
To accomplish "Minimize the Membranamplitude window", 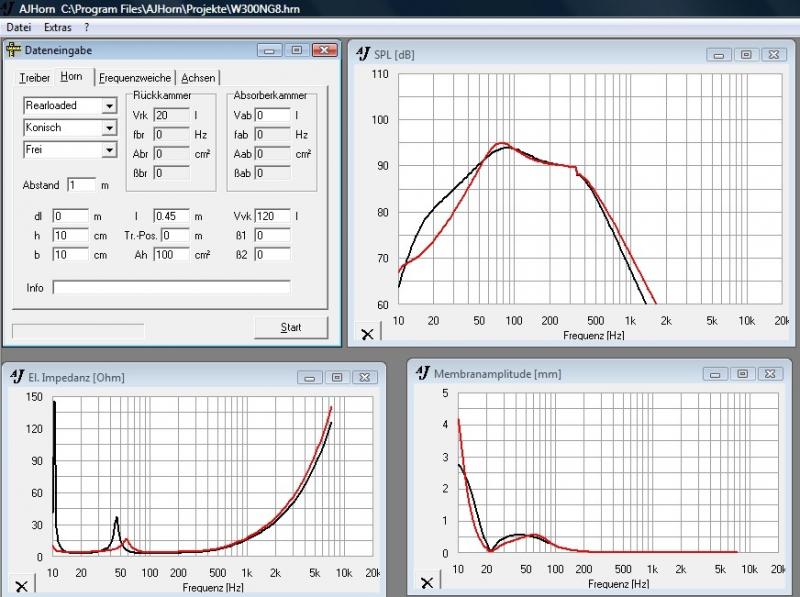I will tap(715, 374).
